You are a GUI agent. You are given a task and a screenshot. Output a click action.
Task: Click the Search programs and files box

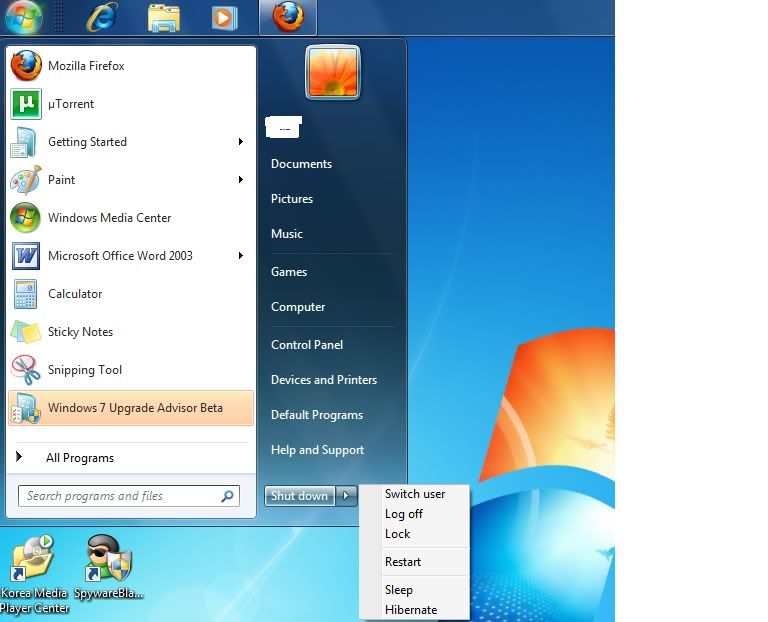tap(120, 496)
